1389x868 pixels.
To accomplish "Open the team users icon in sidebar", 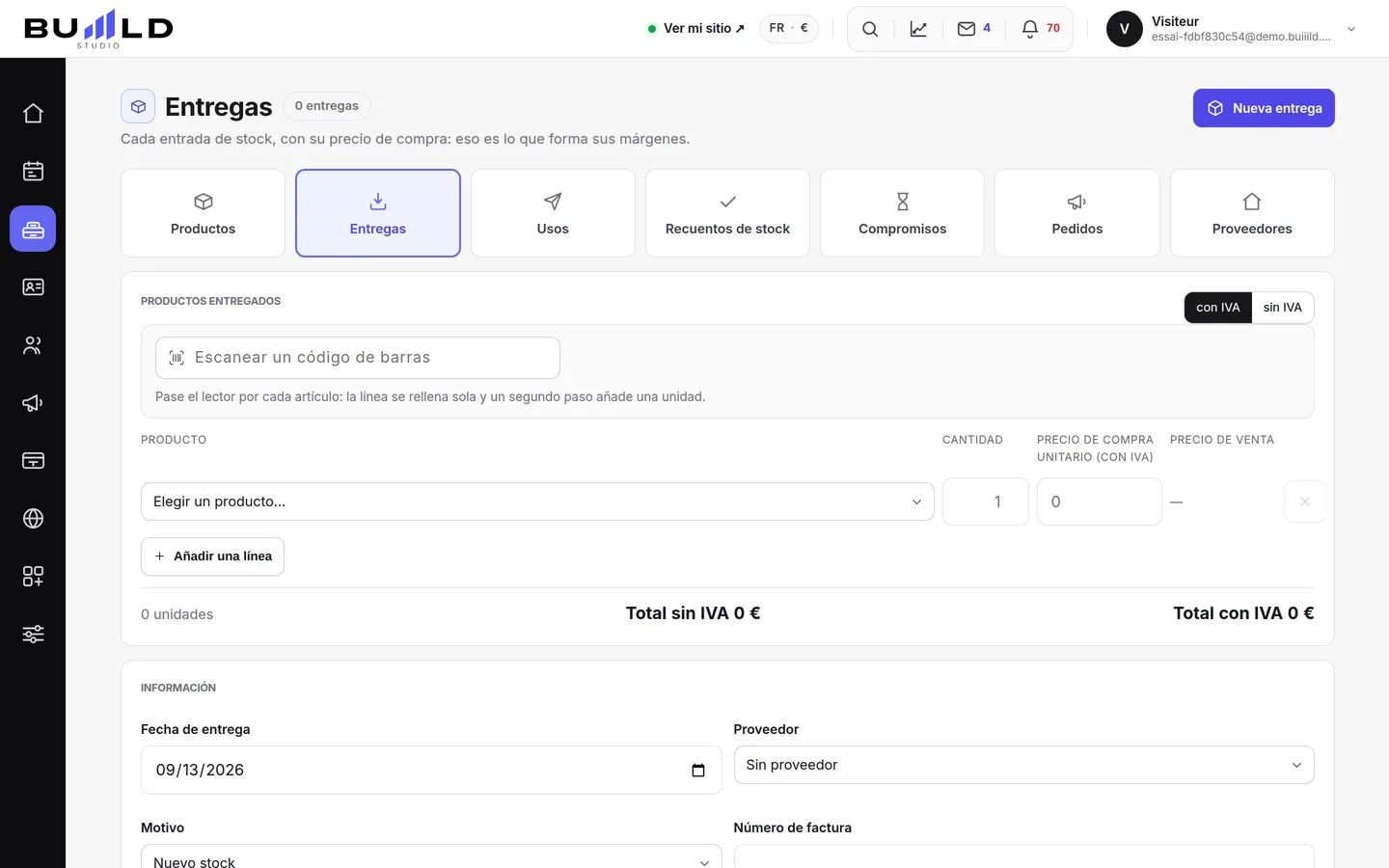I will (33, 344).
